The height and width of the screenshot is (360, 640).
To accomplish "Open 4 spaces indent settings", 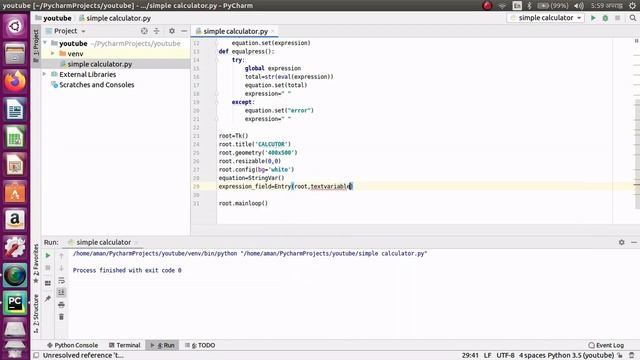I will [x=532, y=356].
